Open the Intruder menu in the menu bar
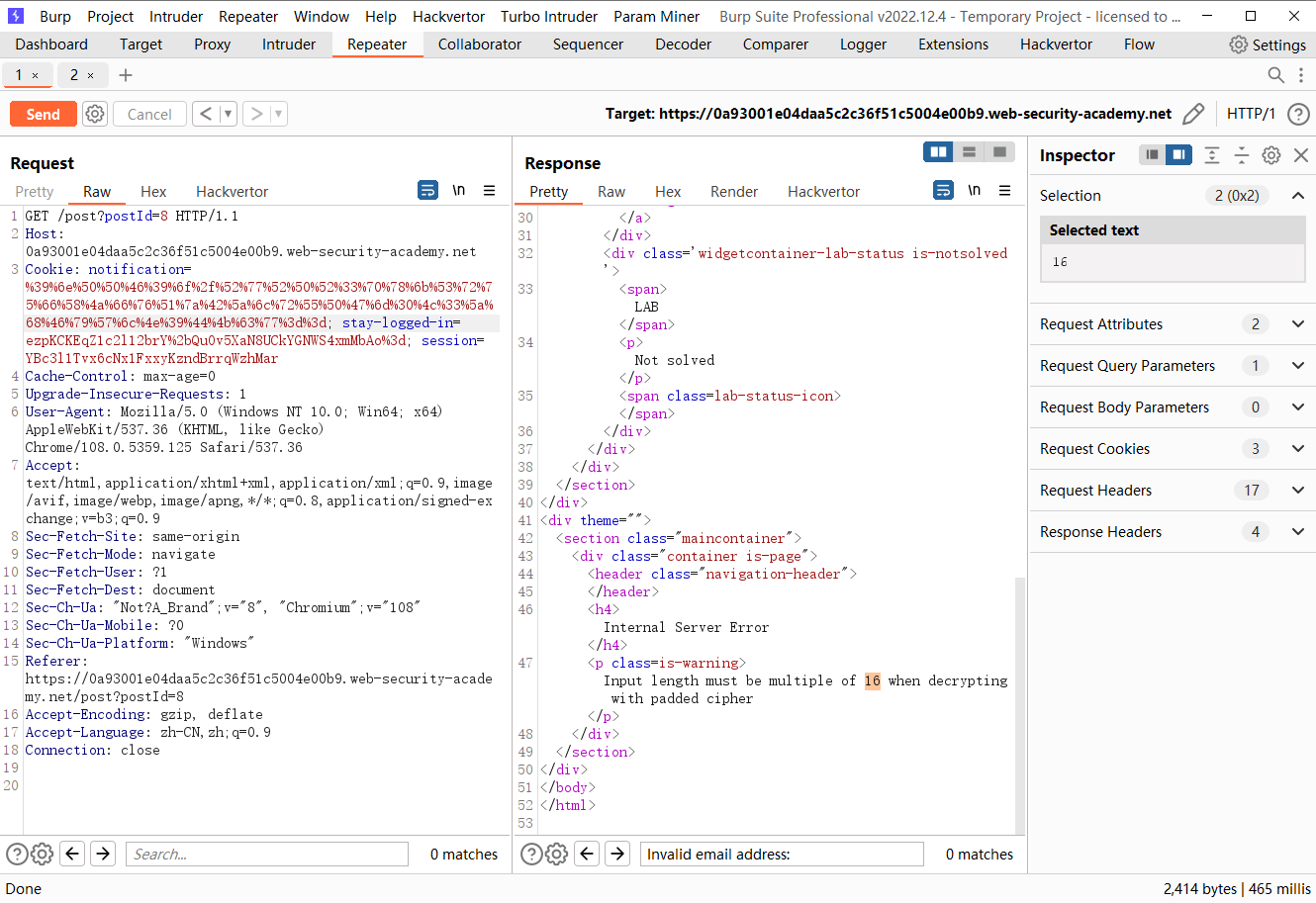 pyautogui.click(x=176, y=16)
